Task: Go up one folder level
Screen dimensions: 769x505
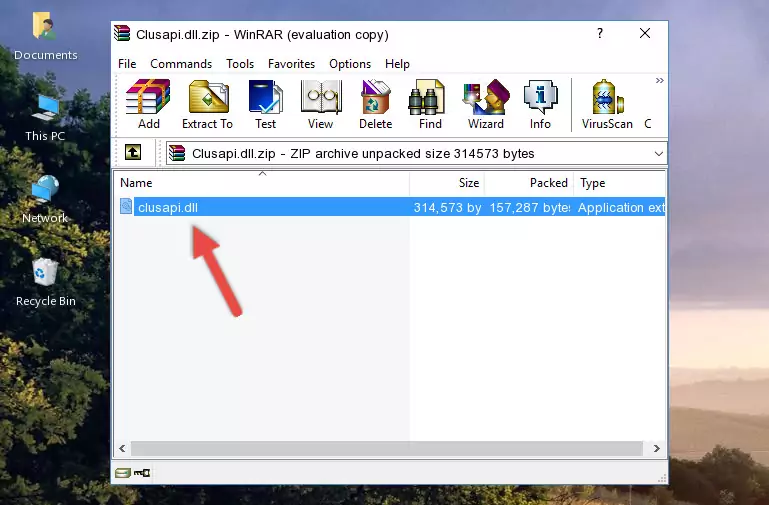Action: 133,152
